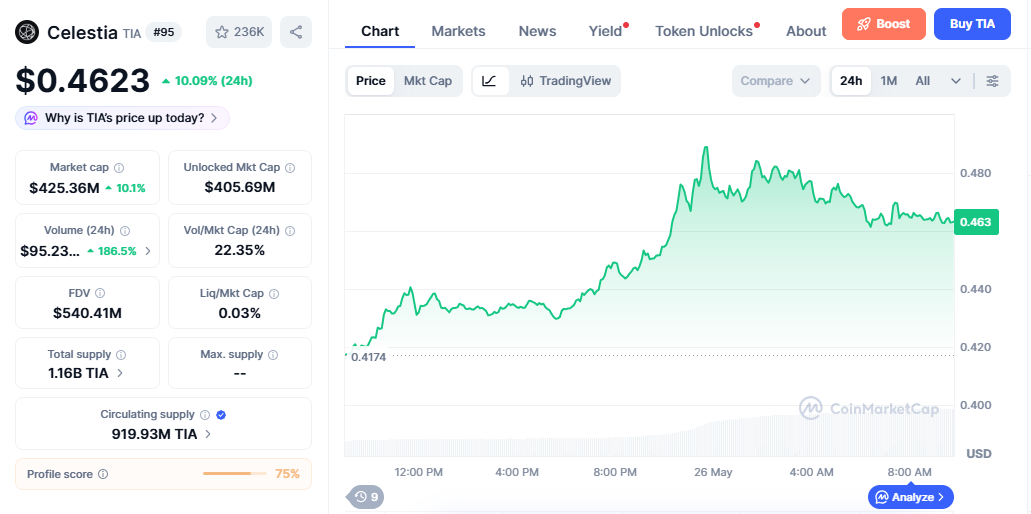The width and height of the screenshot is (1031, 514).
Task: Switch to line chart view icon
Action: tap(490, 81)
